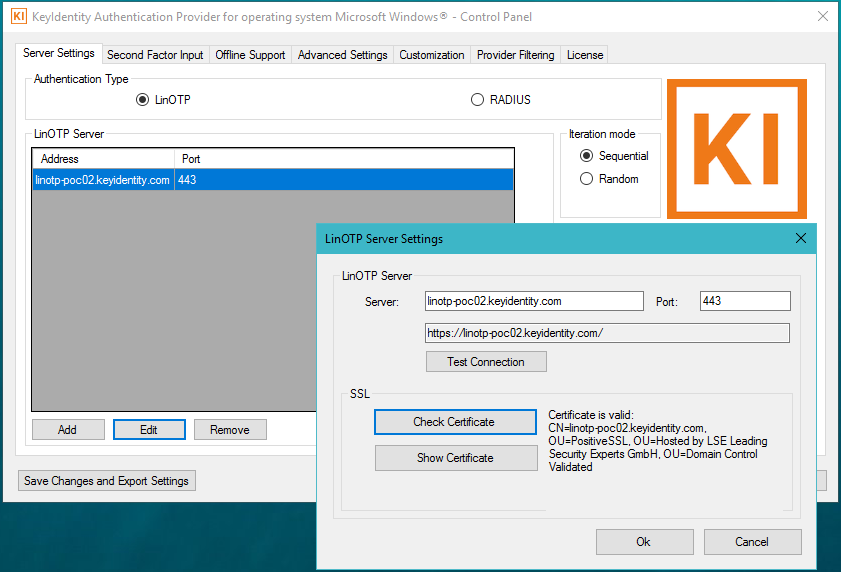The width and height of the screenshot is (841, 572).
Task: Click Save Changes and Export Settings
Action: click(x=106, y=481)
